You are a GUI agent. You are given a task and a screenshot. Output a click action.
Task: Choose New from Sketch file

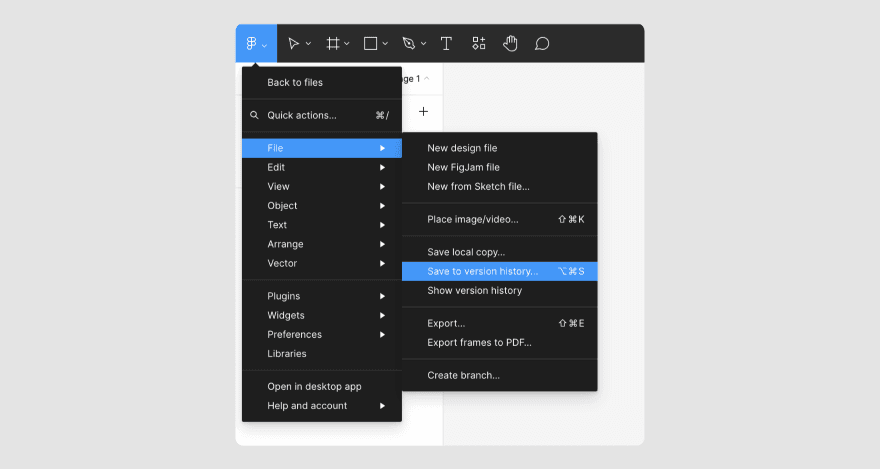point(499,186)
